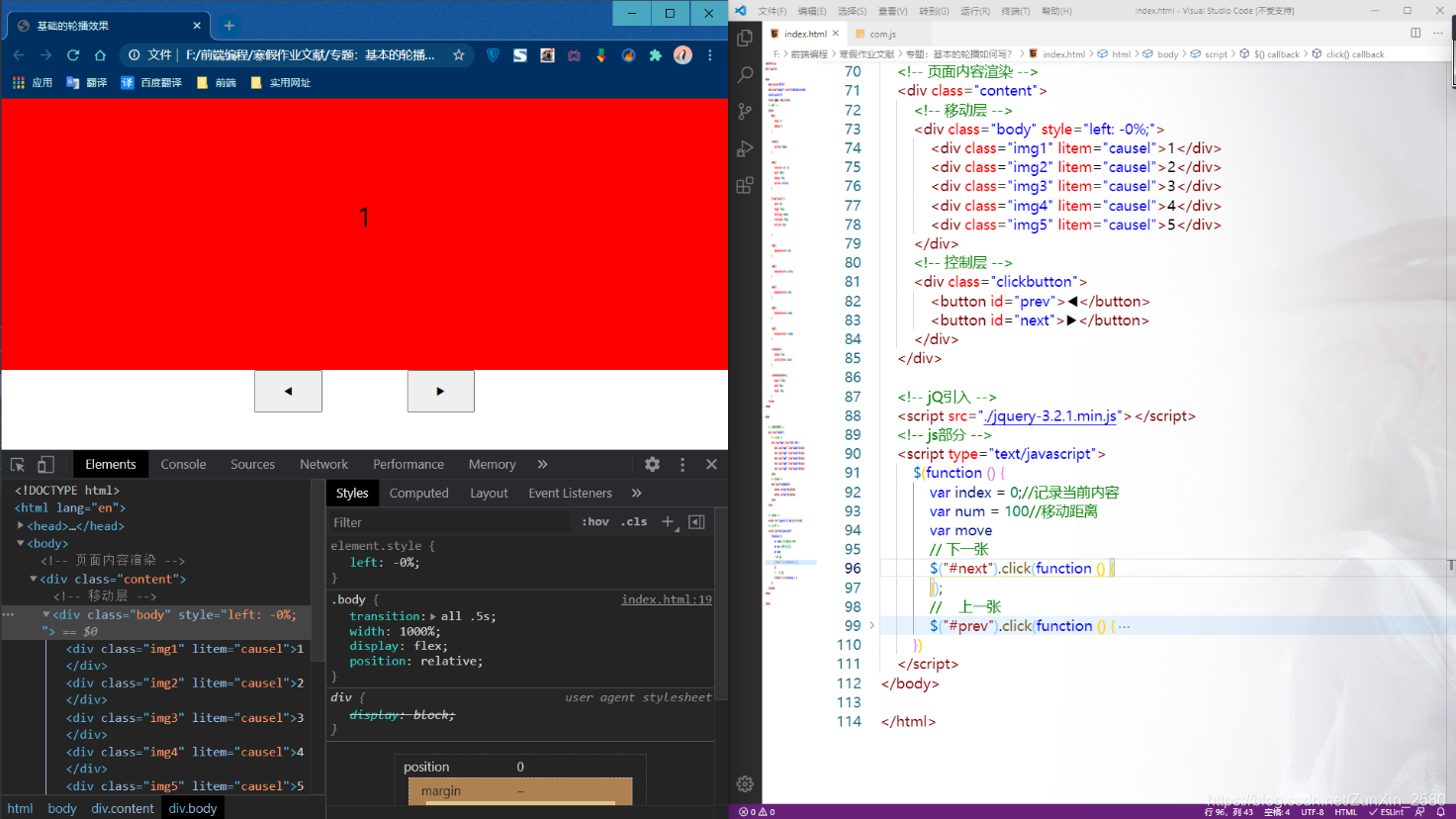Open Extensions view in VS Code
This screenshot has height=819, width=1456.
[745, 186]
